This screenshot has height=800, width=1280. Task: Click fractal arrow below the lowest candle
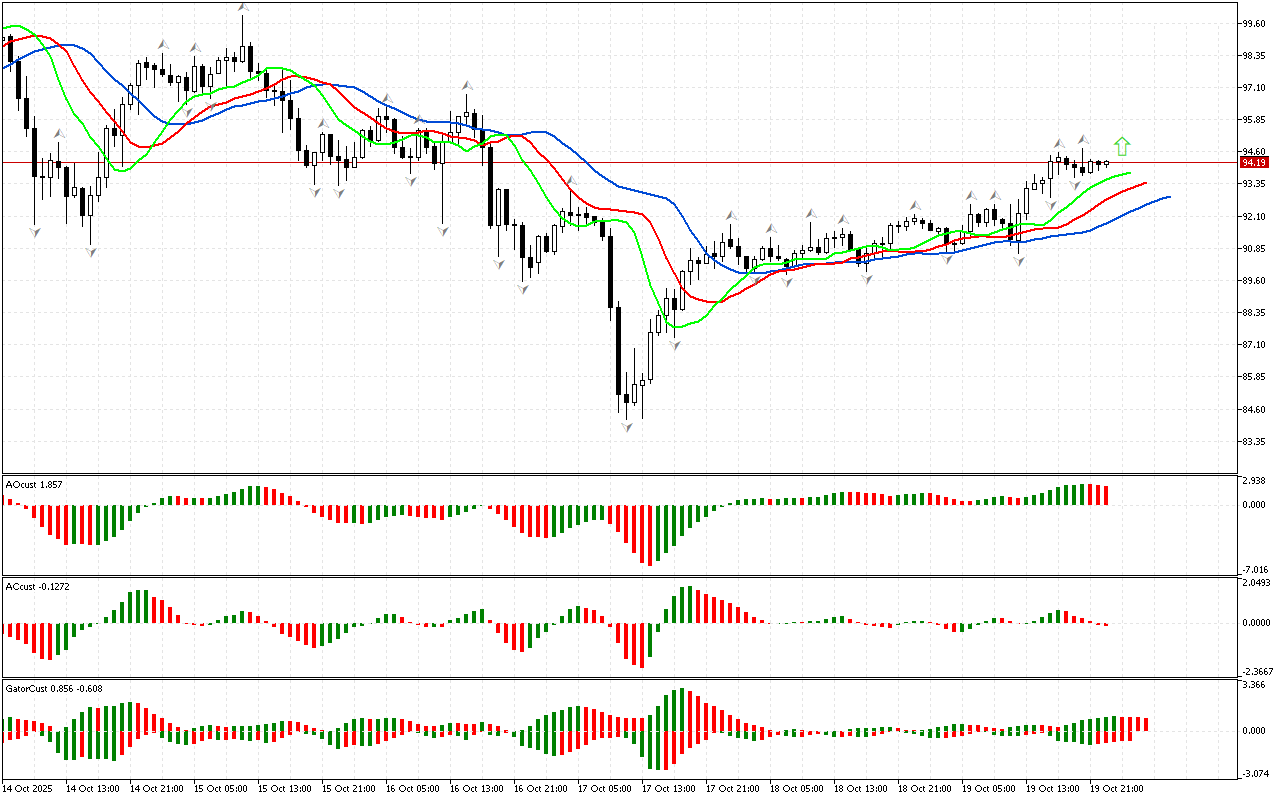[627, 427]
